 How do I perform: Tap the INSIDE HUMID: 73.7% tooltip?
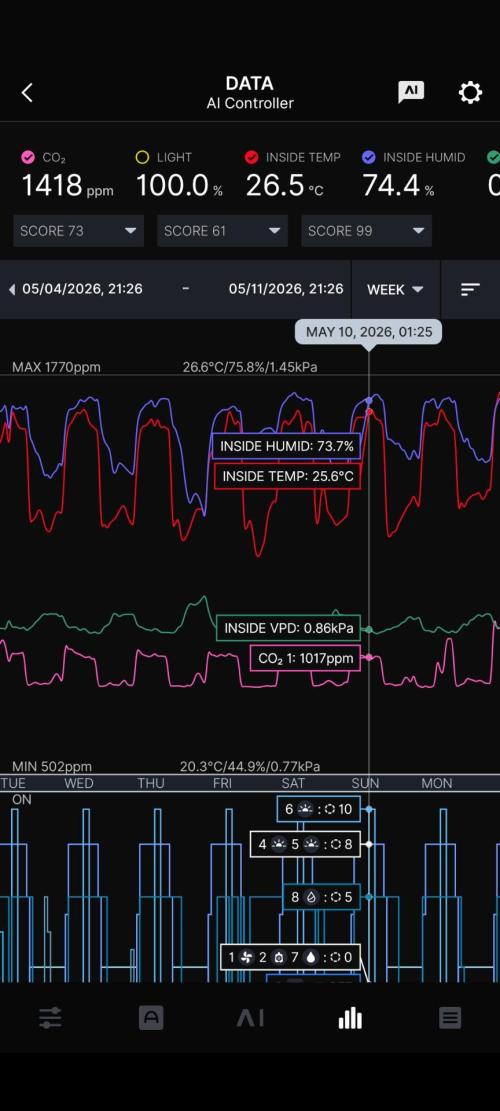coord(286,446)
